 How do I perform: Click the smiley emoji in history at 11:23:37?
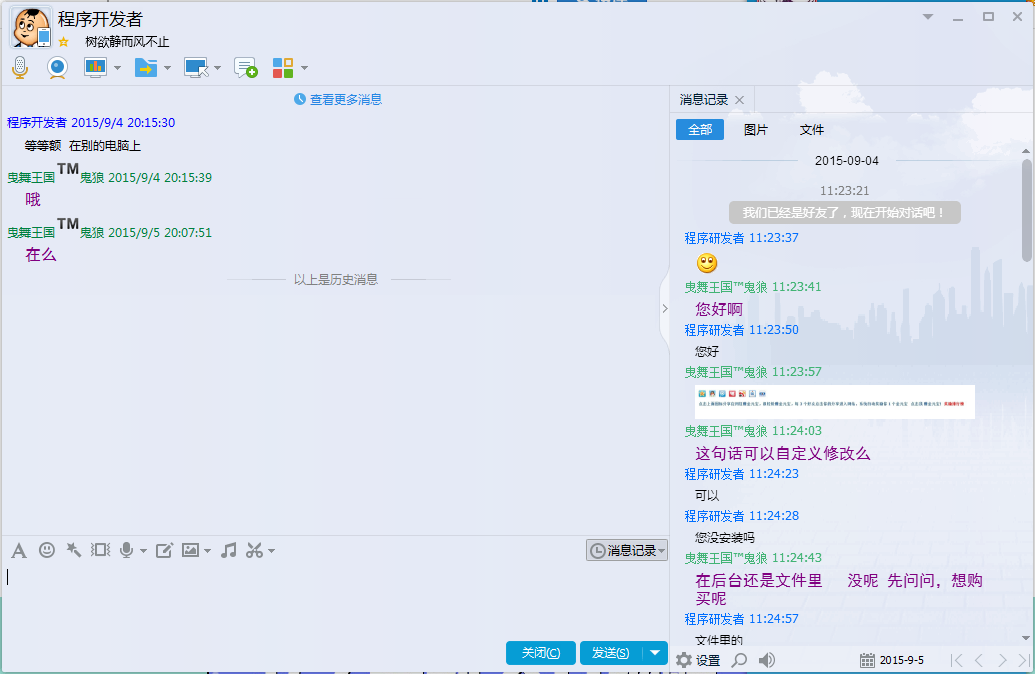(x=707, y=263)
